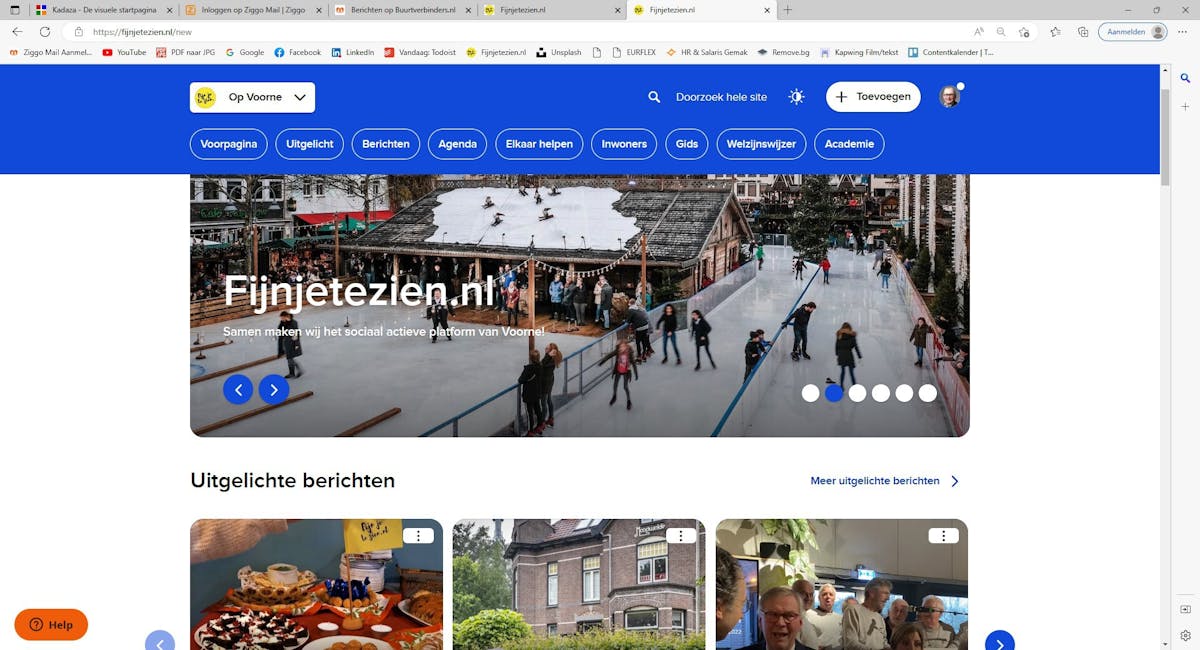Show the previous hero banner slide

pos(238,389)
